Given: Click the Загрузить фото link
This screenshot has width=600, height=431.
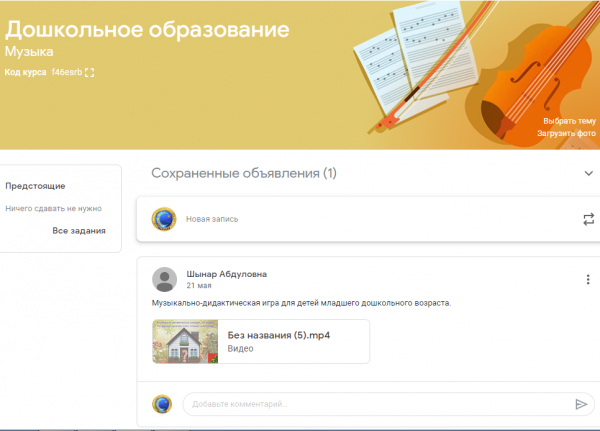Looking at the screenshot, I should (x=566, y=133).
